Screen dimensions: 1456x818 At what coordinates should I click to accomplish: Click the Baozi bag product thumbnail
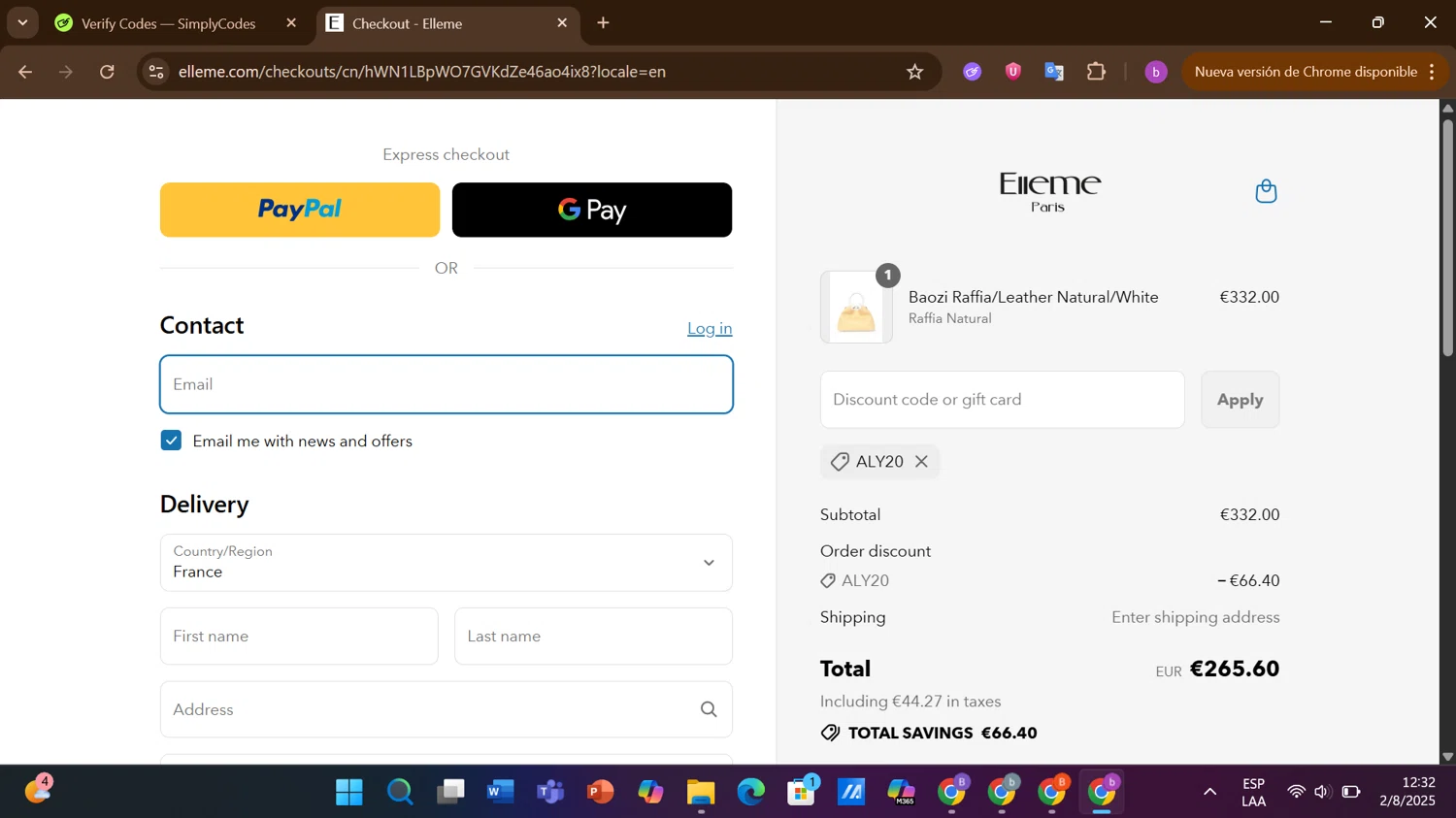pyautogui.click(x=856, y=308)
